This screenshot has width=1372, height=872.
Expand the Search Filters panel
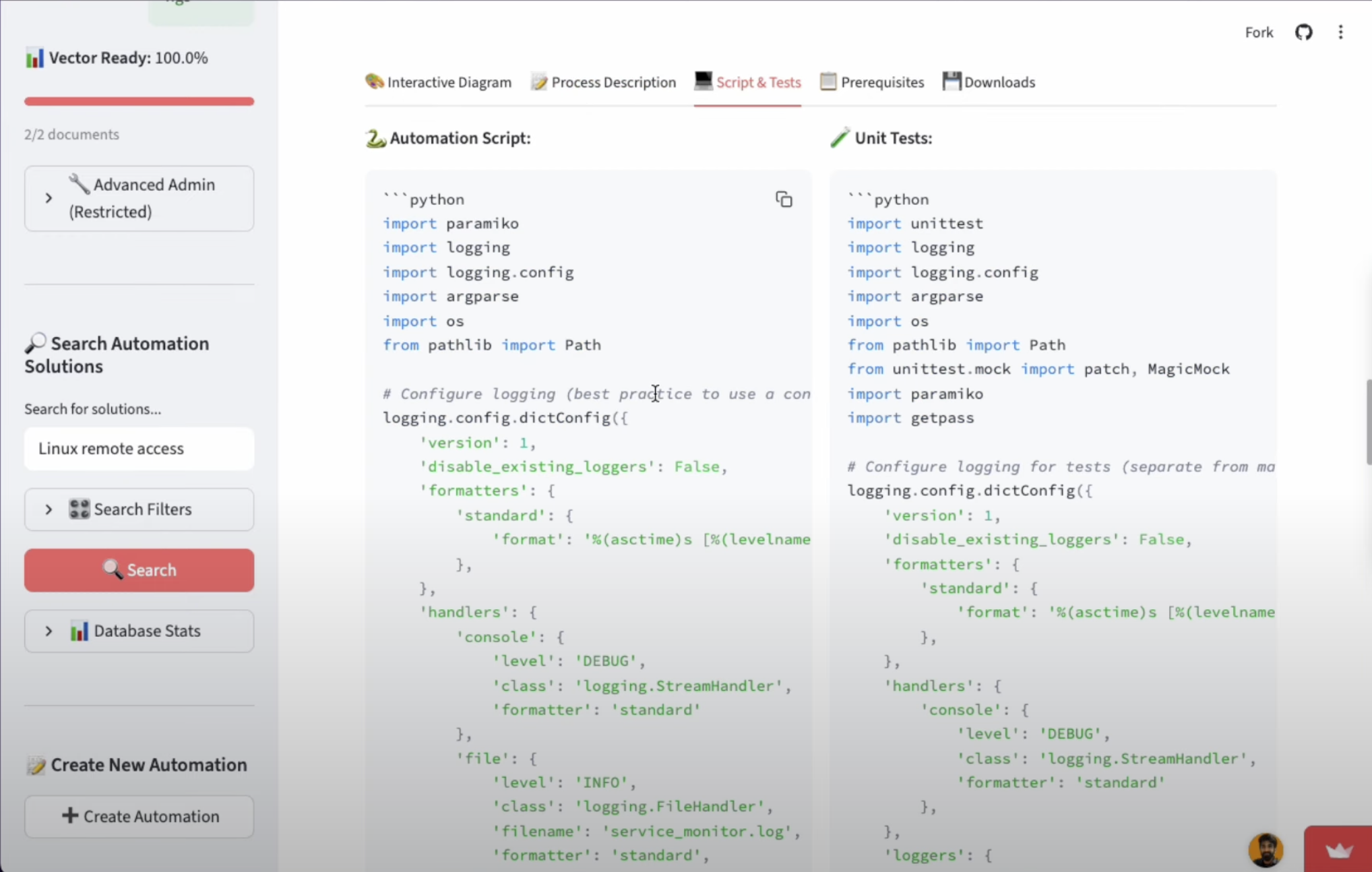(139, 509)
